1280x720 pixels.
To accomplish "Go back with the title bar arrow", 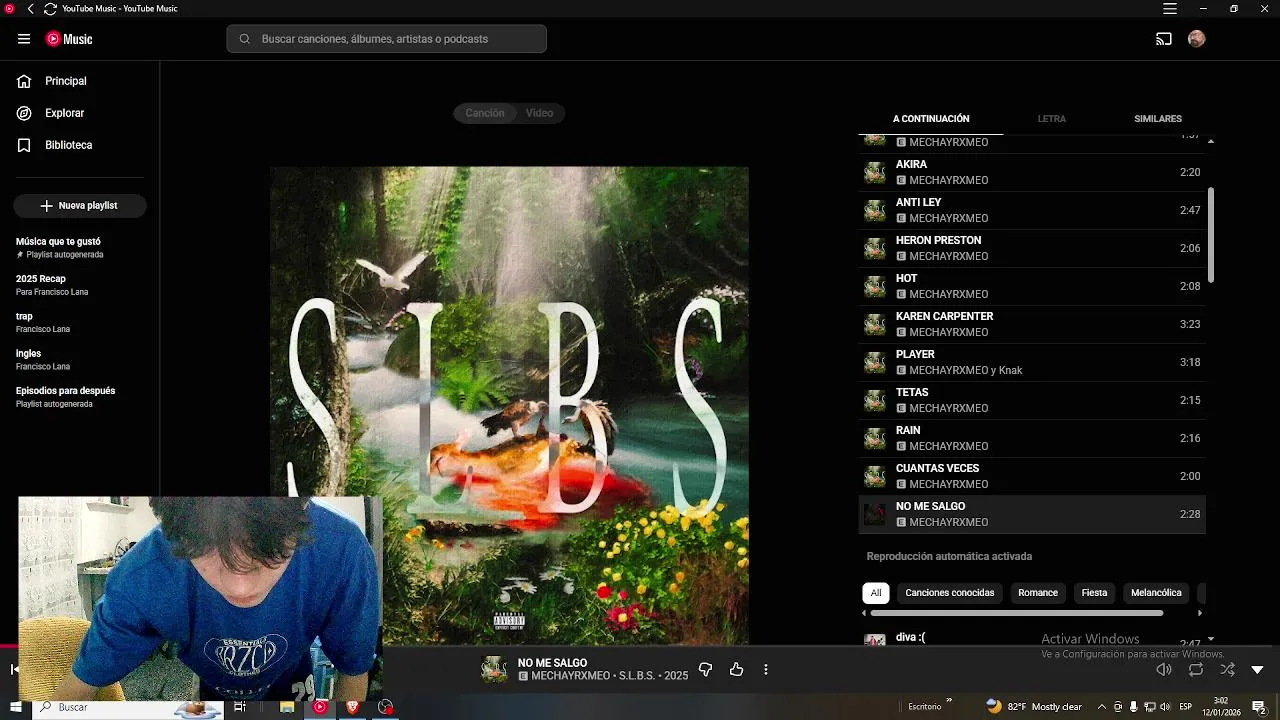I will (30, 9).
